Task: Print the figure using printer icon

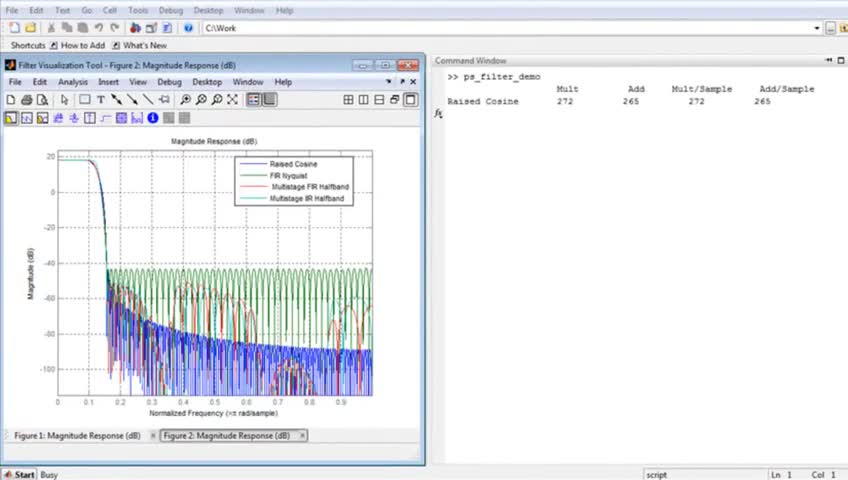Action: (x=26, y=99)
